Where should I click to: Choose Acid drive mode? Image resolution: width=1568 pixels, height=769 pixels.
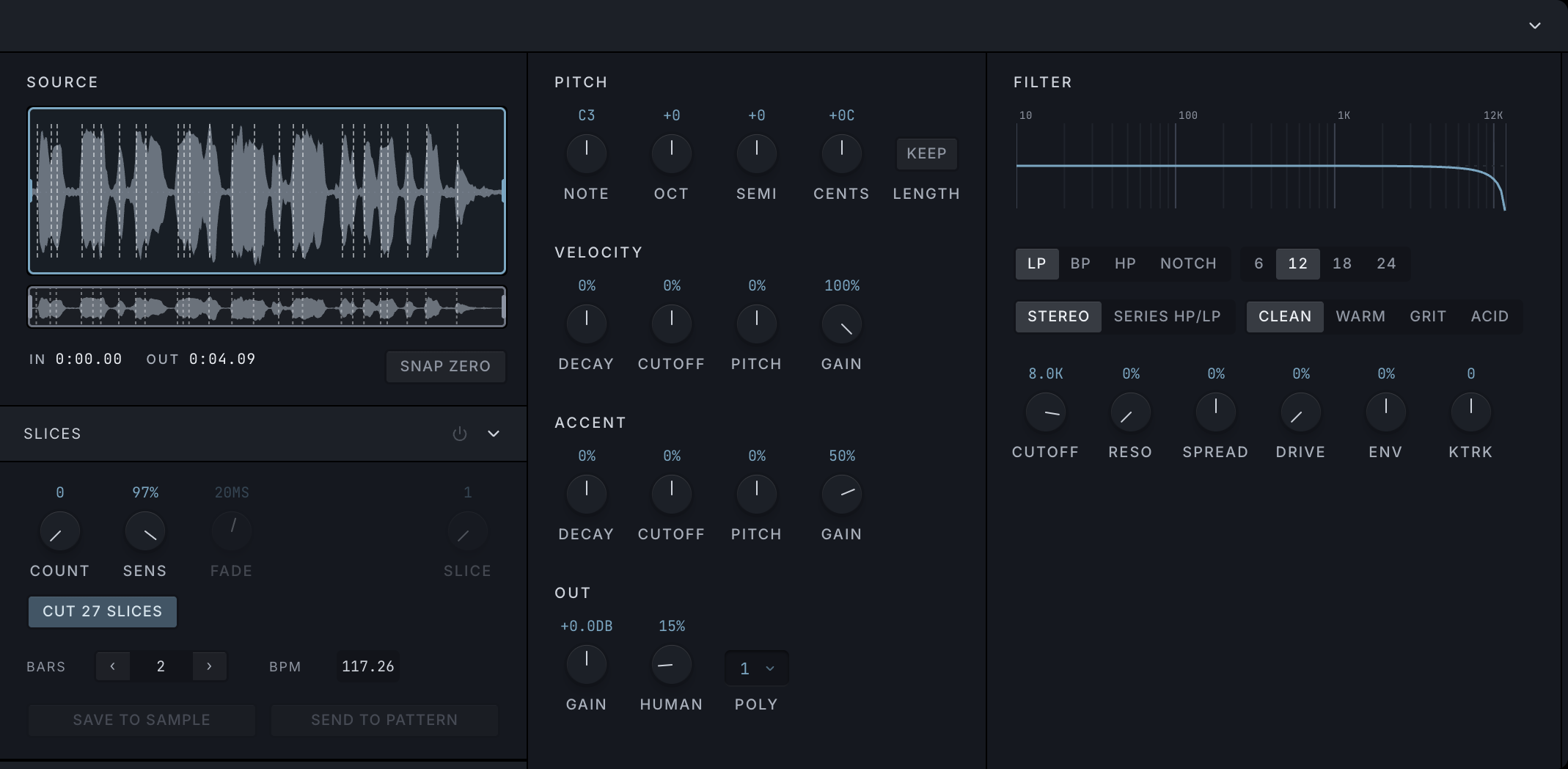click(x=1490, y=316)
